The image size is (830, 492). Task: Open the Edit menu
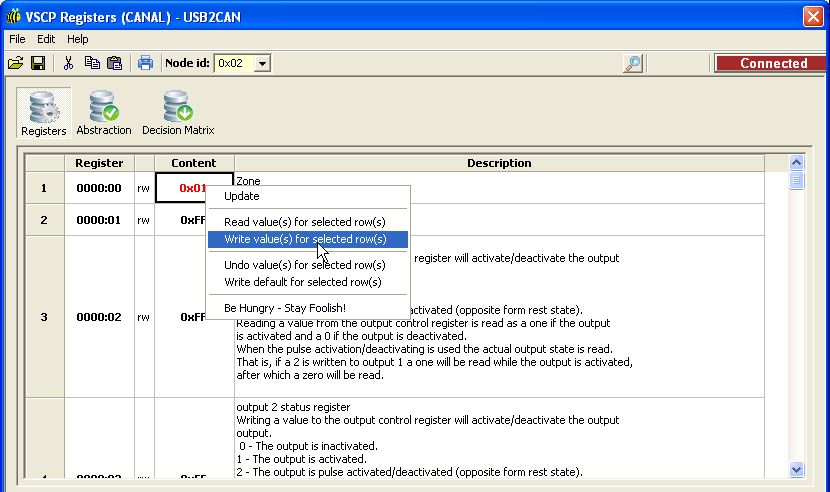[46, 39]
